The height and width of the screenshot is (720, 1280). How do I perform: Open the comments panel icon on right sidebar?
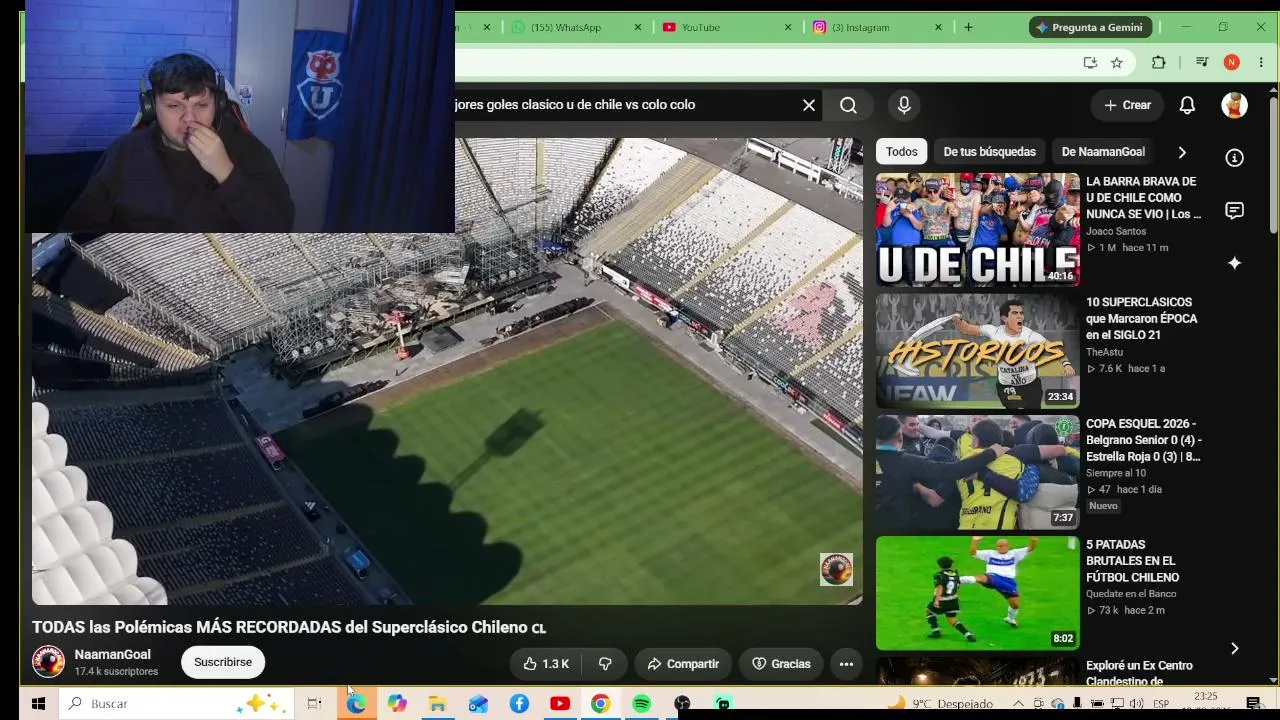[x=1235, y=211]
